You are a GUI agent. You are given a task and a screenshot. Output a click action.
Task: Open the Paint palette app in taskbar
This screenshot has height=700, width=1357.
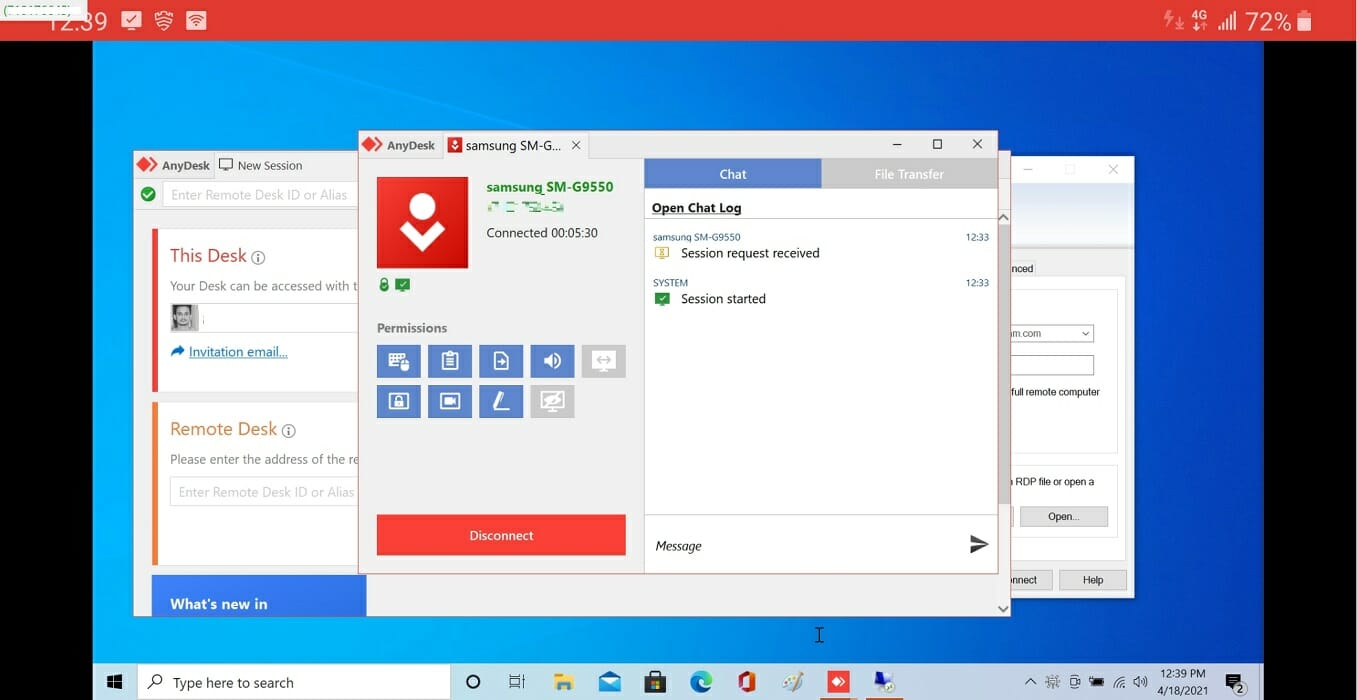[x=792, y=682]
